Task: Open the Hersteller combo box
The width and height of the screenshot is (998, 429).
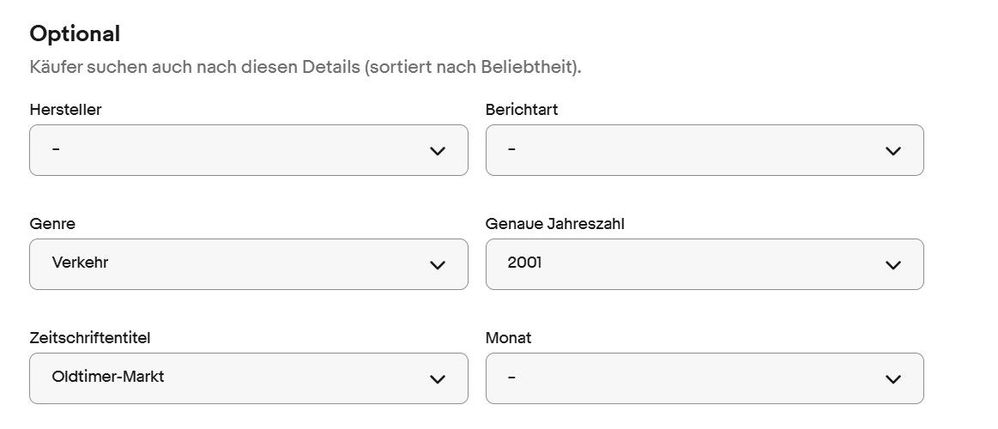Action: coord(248,150)
